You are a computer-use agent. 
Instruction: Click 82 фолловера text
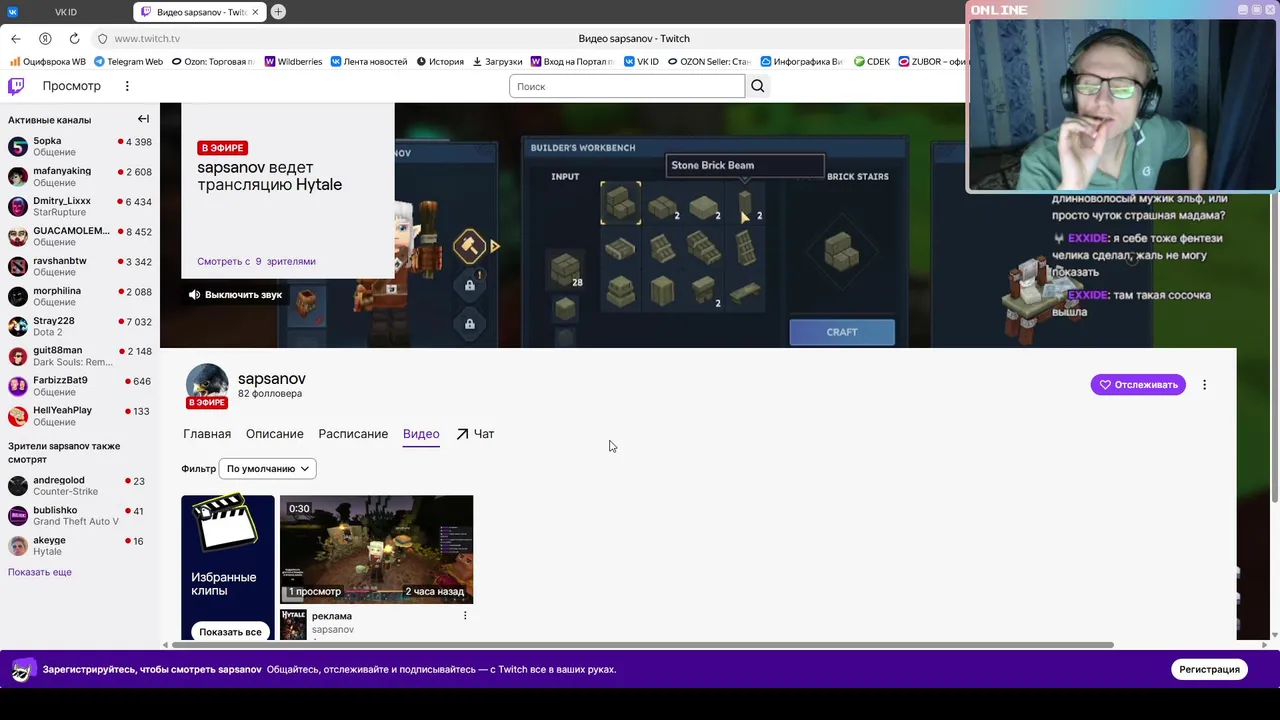point(270,394)
